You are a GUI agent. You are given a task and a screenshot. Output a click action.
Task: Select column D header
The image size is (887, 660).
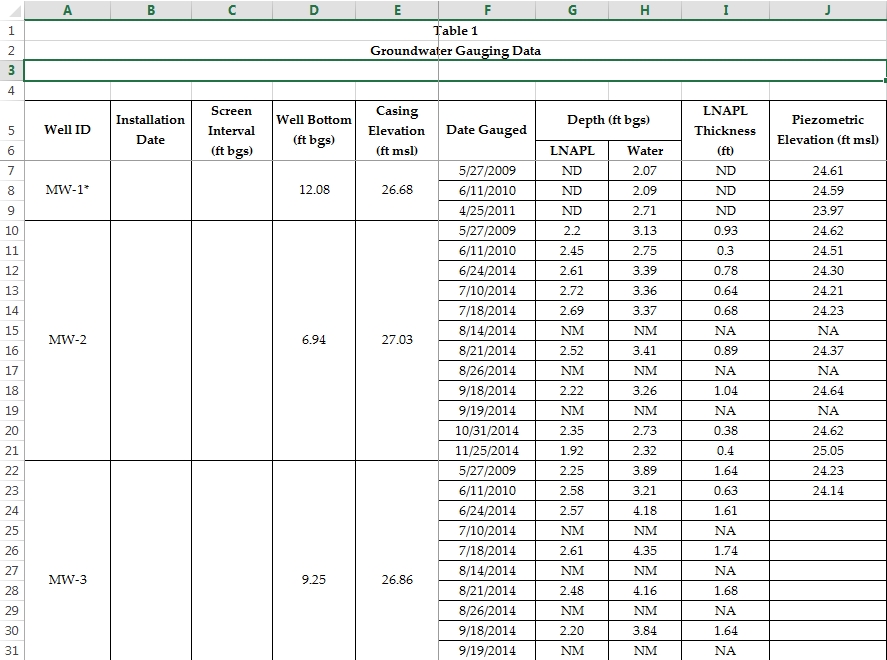(x=314, y=10)
